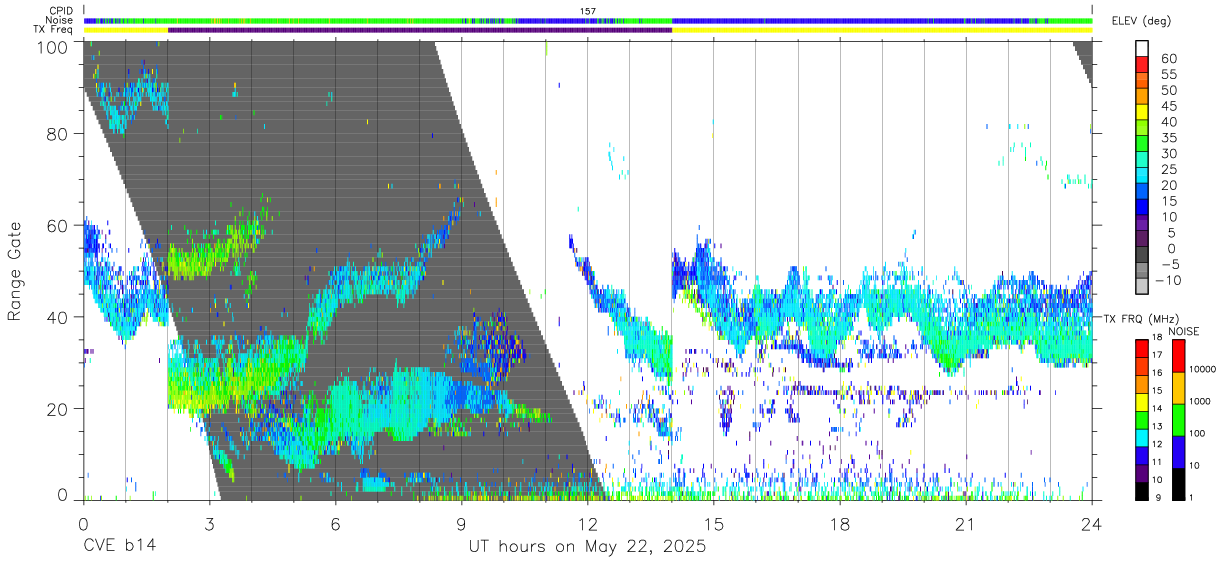Click the CVE b14 radar label

click(119, 547)
